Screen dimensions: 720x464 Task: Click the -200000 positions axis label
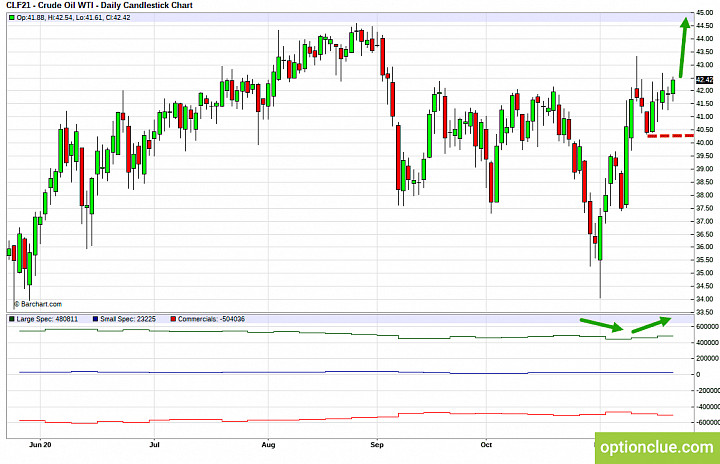708,390
